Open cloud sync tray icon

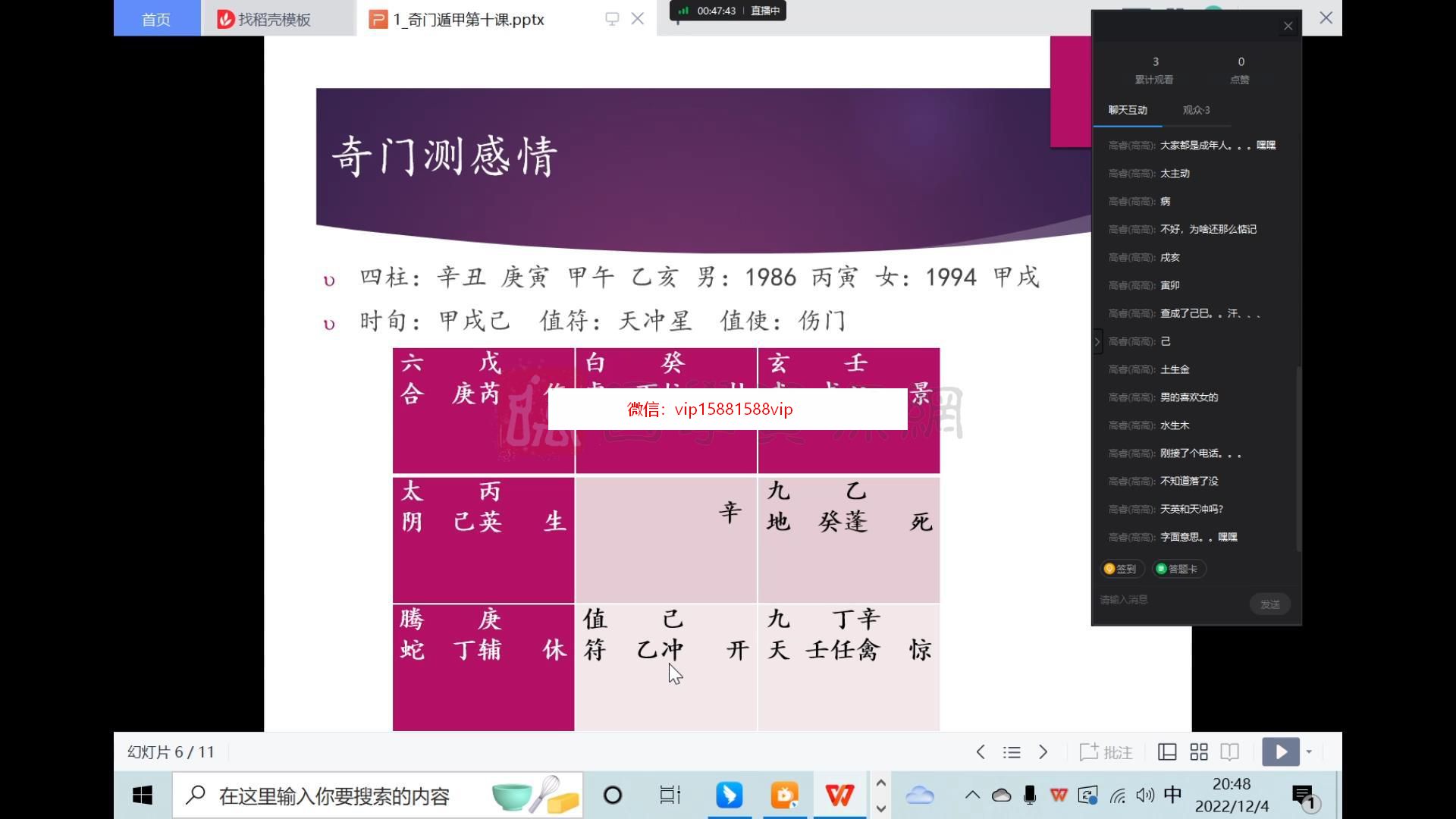click(x=1001, y=795)
